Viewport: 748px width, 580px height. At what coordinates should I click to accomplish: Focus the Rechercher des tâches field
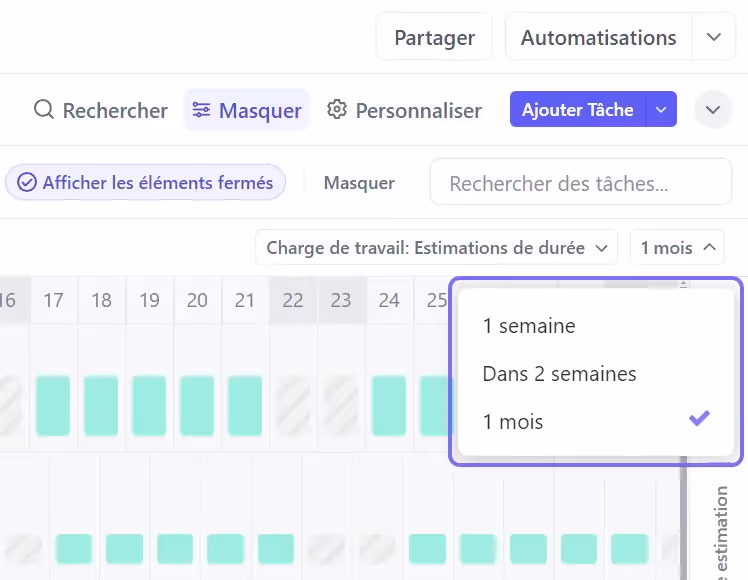580,183
